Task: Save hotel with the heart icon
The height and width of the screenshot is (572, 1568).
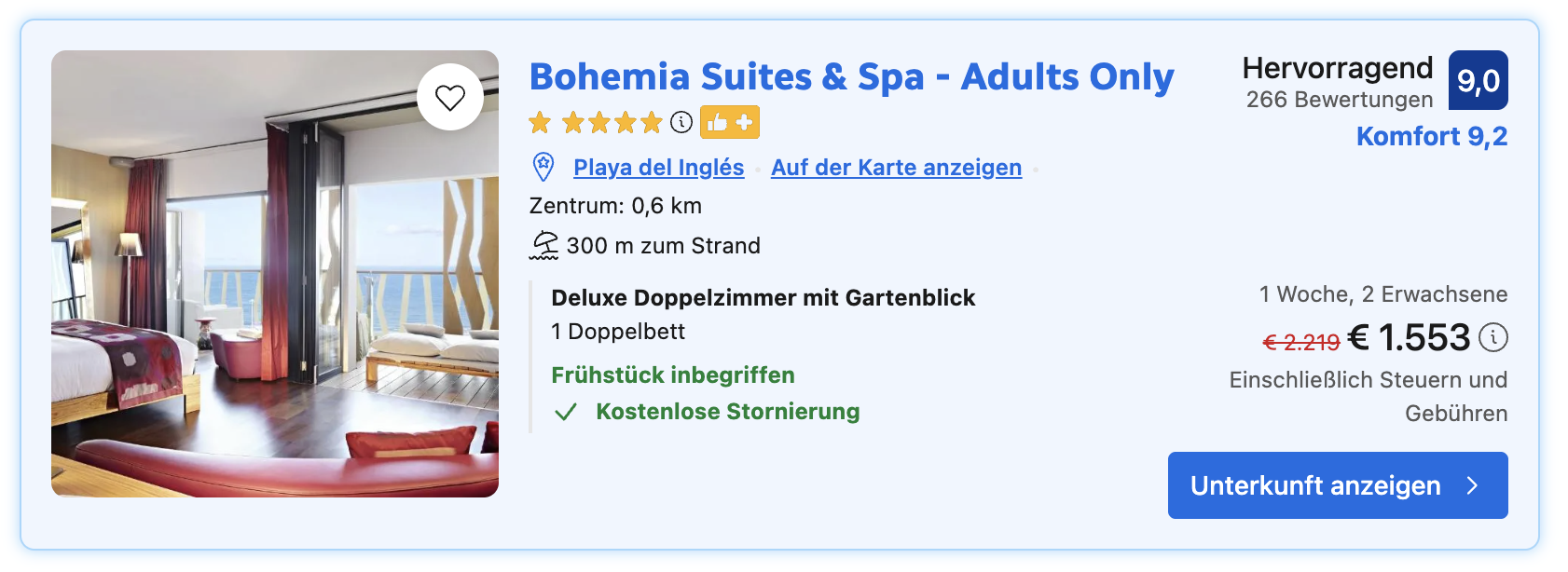Action: pyautogui.click(x=450, y=97)
